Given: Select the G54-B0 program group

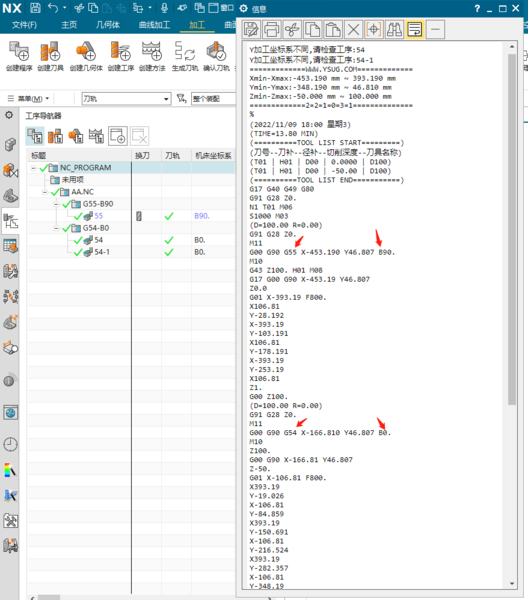Looking at the screenshot, I should (x=96, y=228).
